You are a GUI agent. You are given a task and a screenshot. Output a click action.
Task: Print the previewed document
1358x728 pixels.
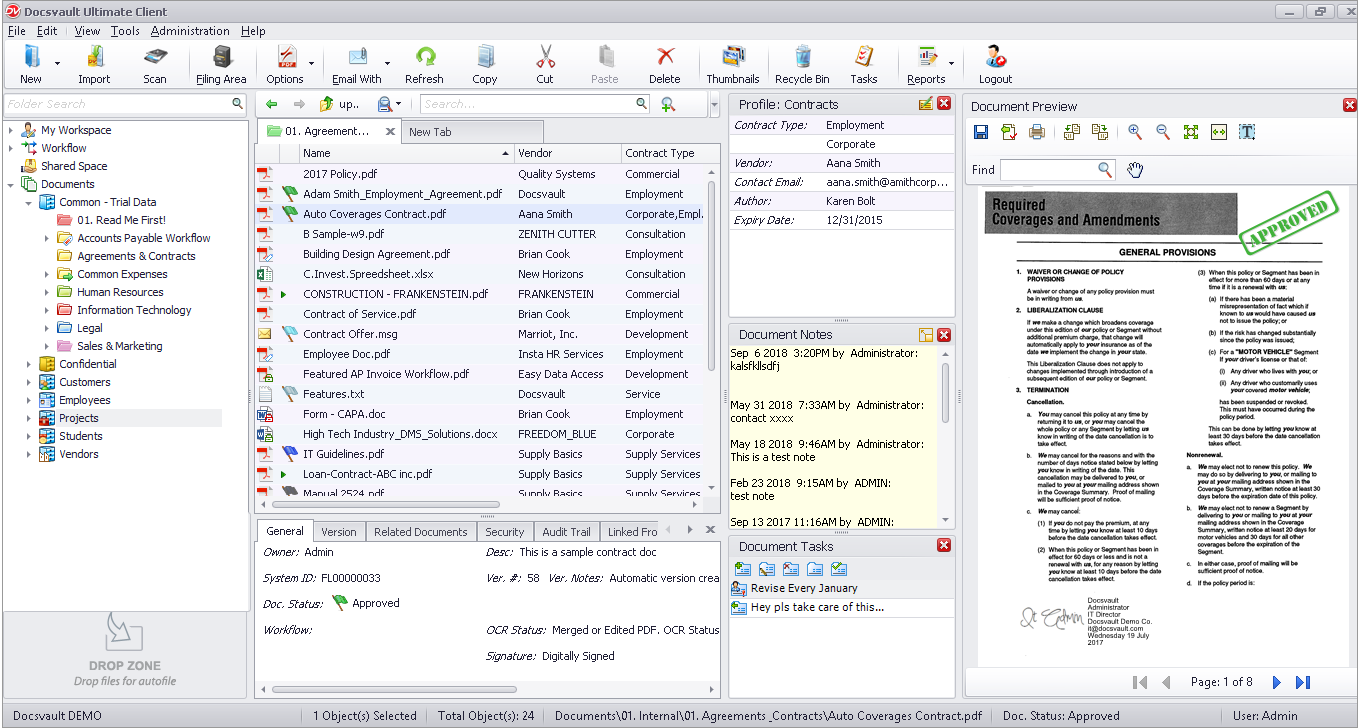coord(1037,132)
